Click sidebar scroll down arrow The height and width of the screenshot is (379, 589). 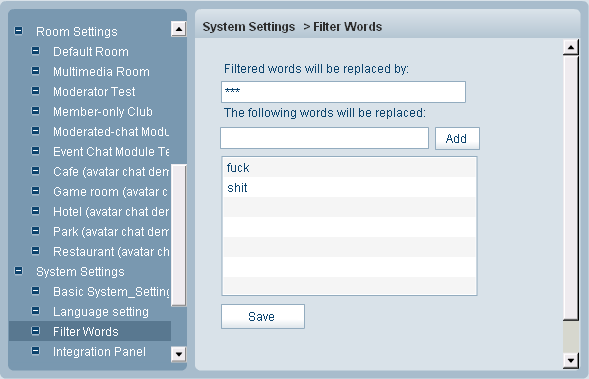[179, 354]
